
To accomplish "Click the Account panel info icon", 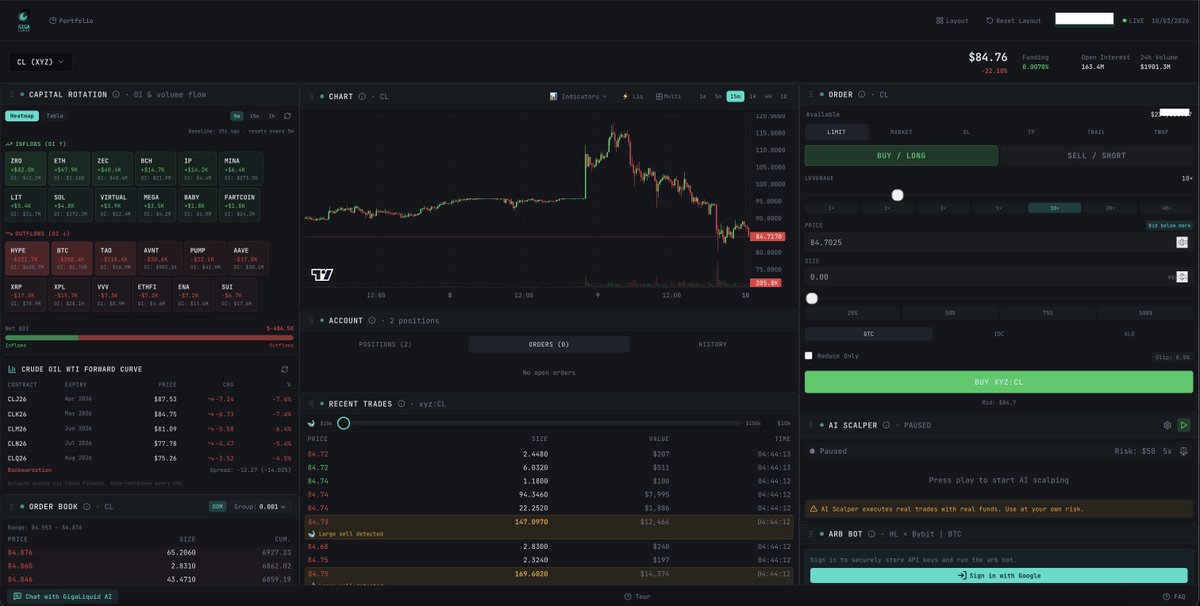I will click(372, 320).
